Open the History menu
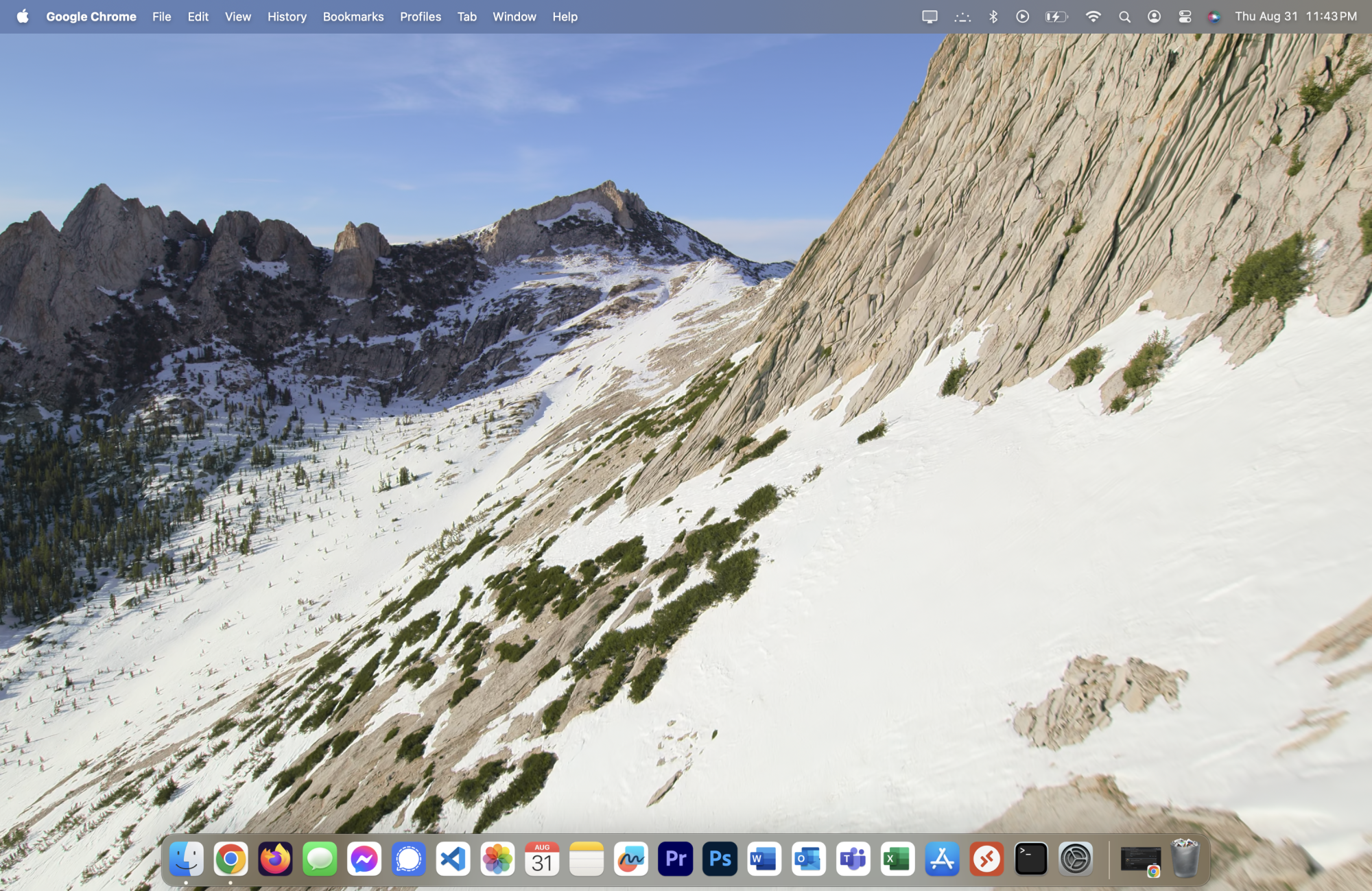Viewport: 1372px width, 891px height. pyautogui.click(x=287, y=16)
